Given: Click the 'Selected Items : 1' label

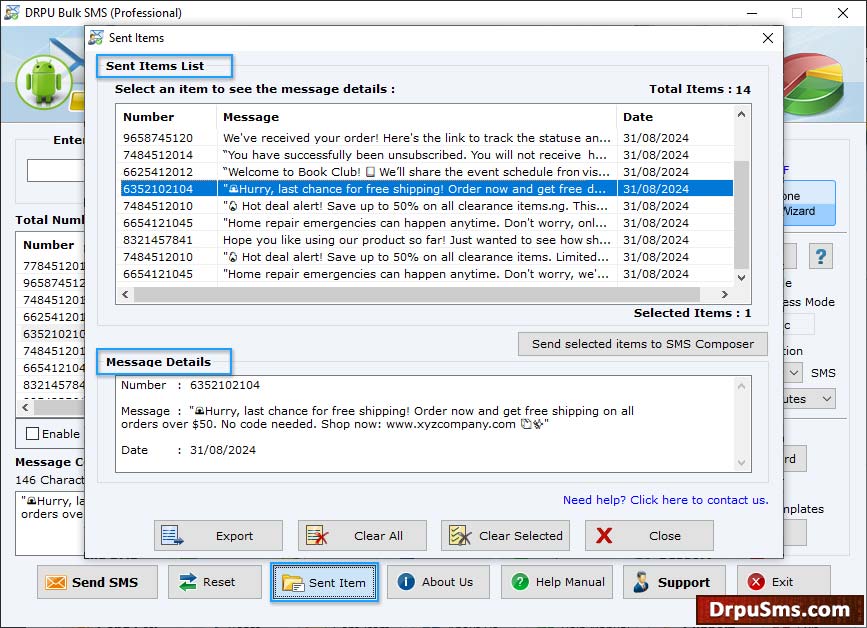Looking at the screenshot, I should [x=692, y=313].
